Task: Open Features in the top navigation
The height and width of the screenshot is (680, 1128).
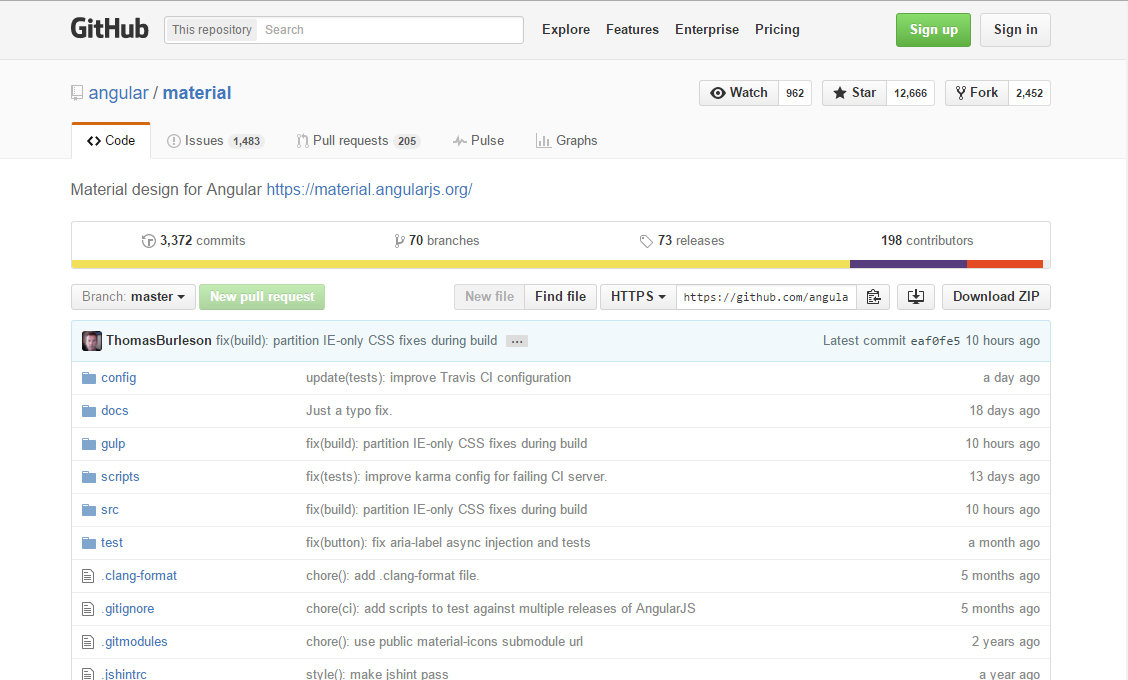Action: [632, 30]
